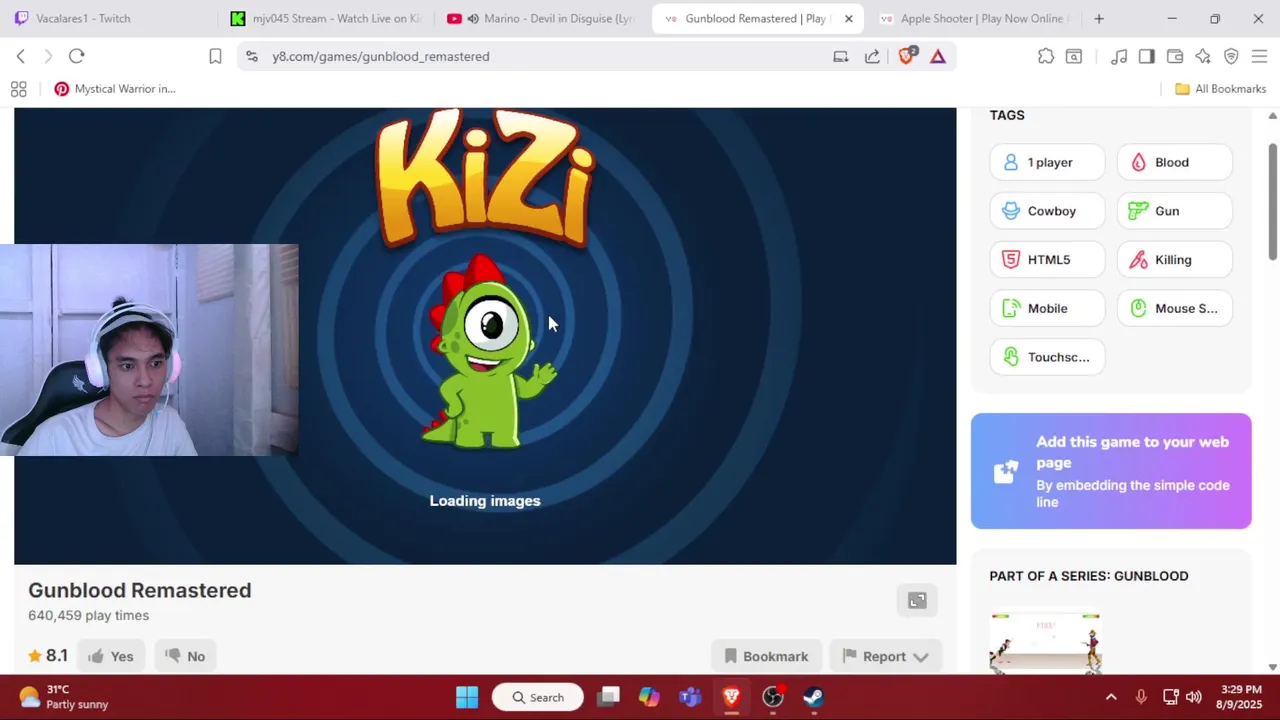This screenshot has height=720, width=1280.
Task: Select the Mobile tag
Action: (x=1047, y=308)
